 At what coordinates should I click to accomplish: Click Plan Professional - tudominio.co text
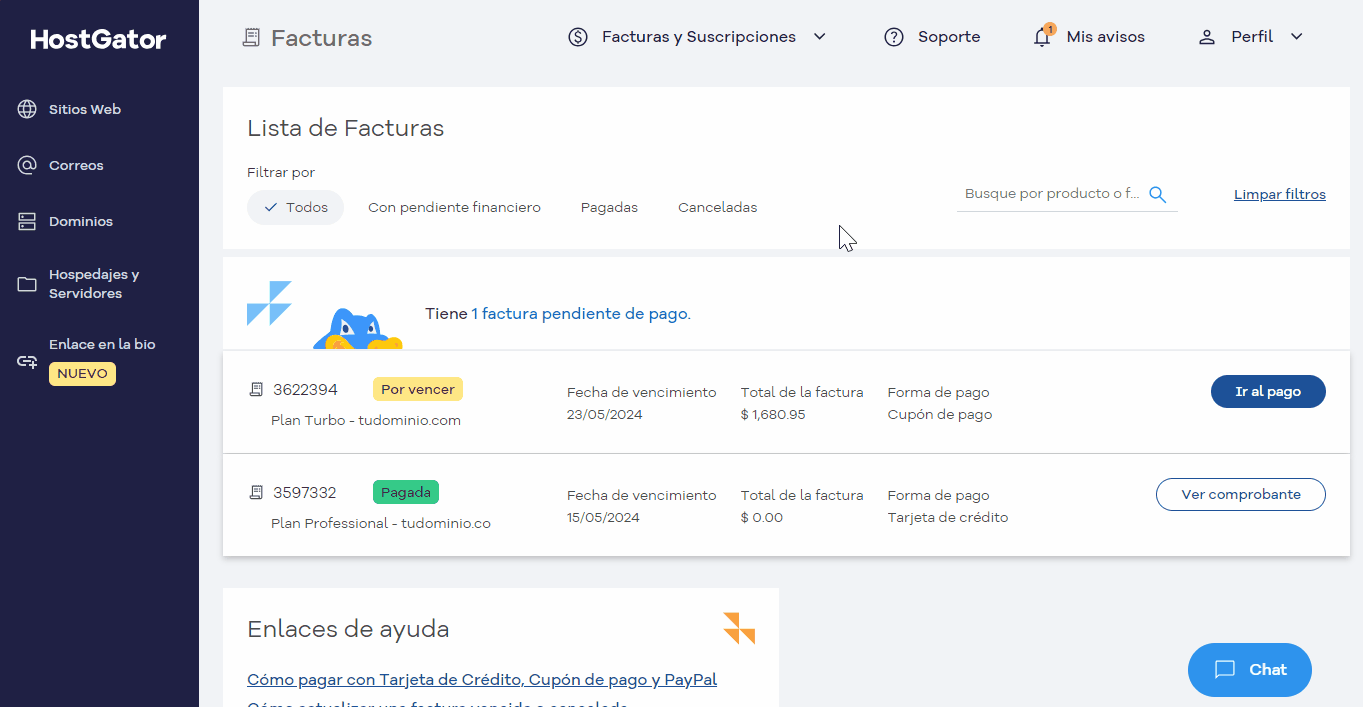point(381,523)
